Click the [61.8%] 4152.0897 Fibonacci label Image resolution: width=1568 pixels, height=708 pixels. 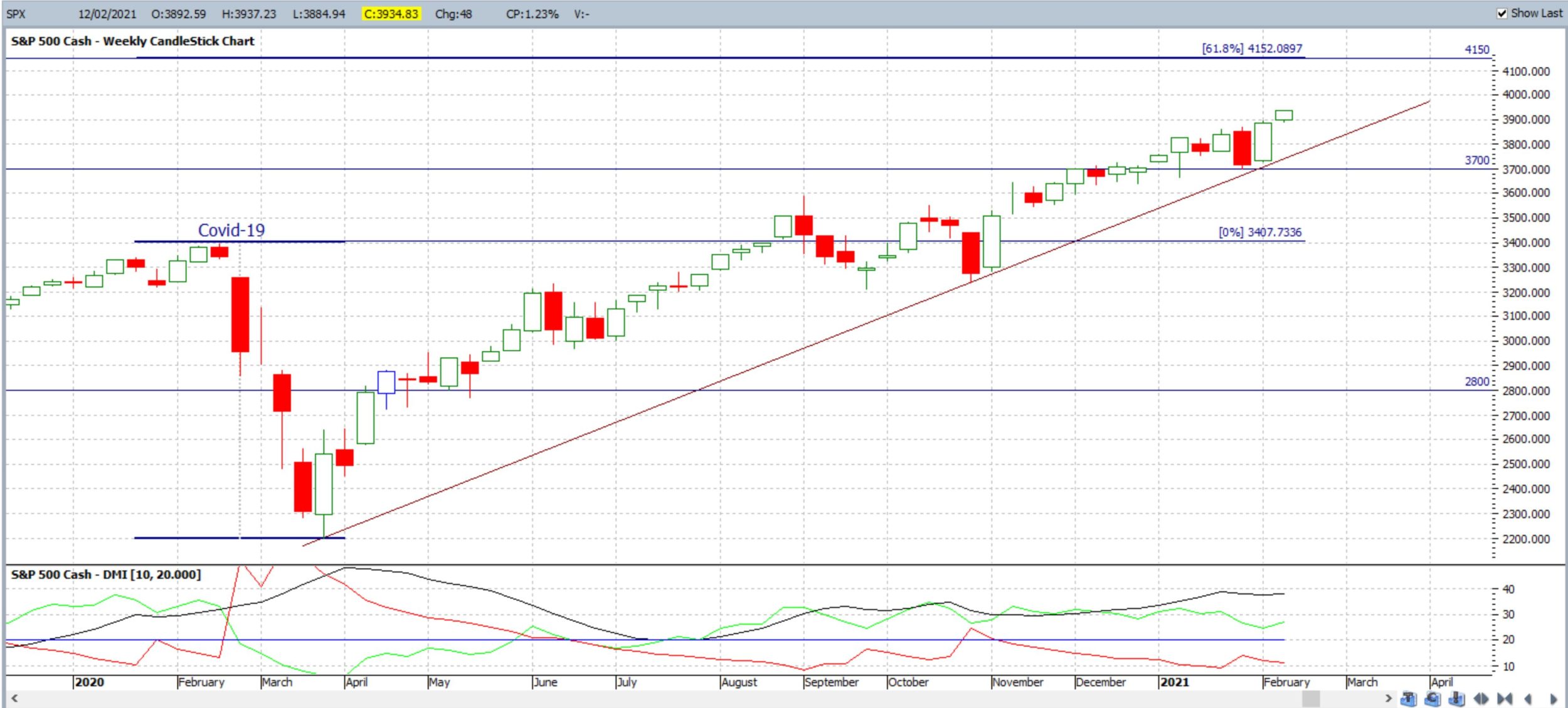pyautogui.click(x=1251, y=48)
